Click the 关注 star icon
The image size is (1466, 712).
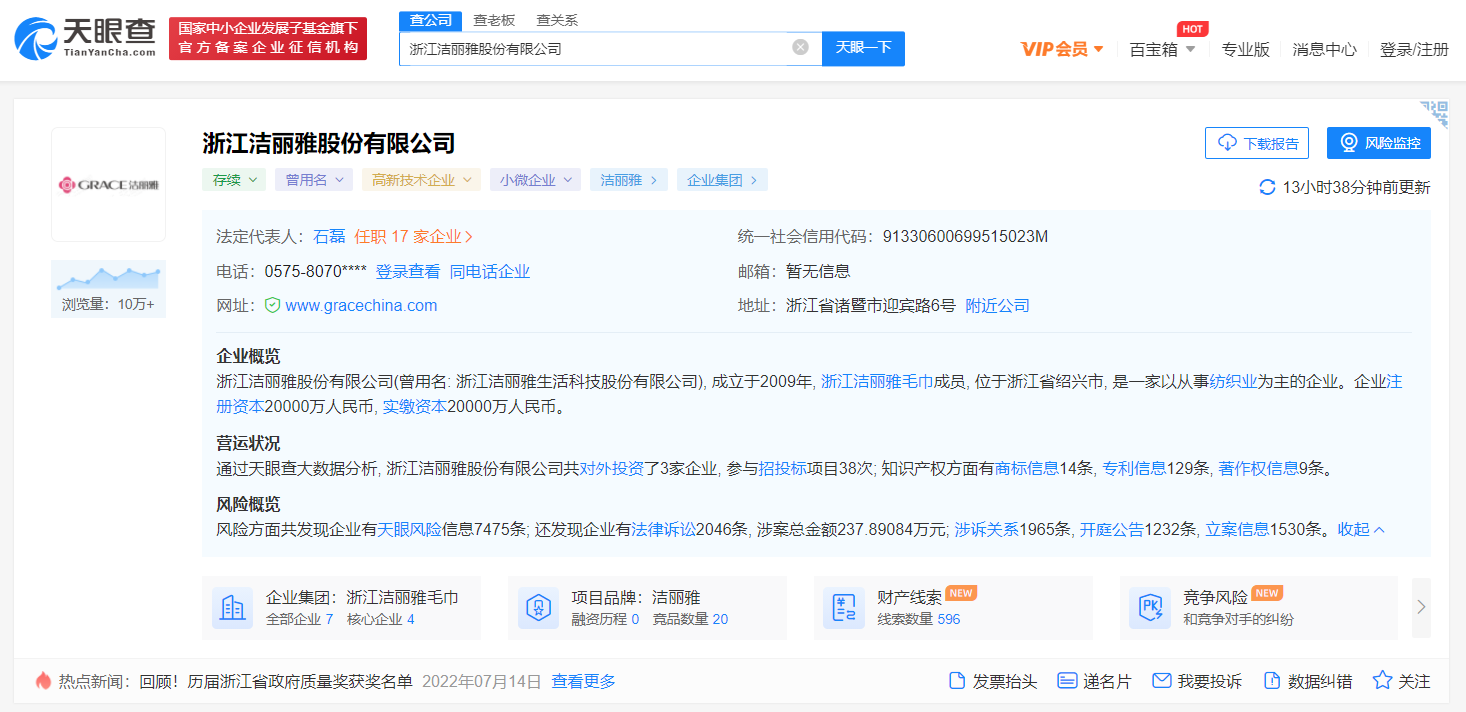pyautogui.click(x=1382, y=681)
